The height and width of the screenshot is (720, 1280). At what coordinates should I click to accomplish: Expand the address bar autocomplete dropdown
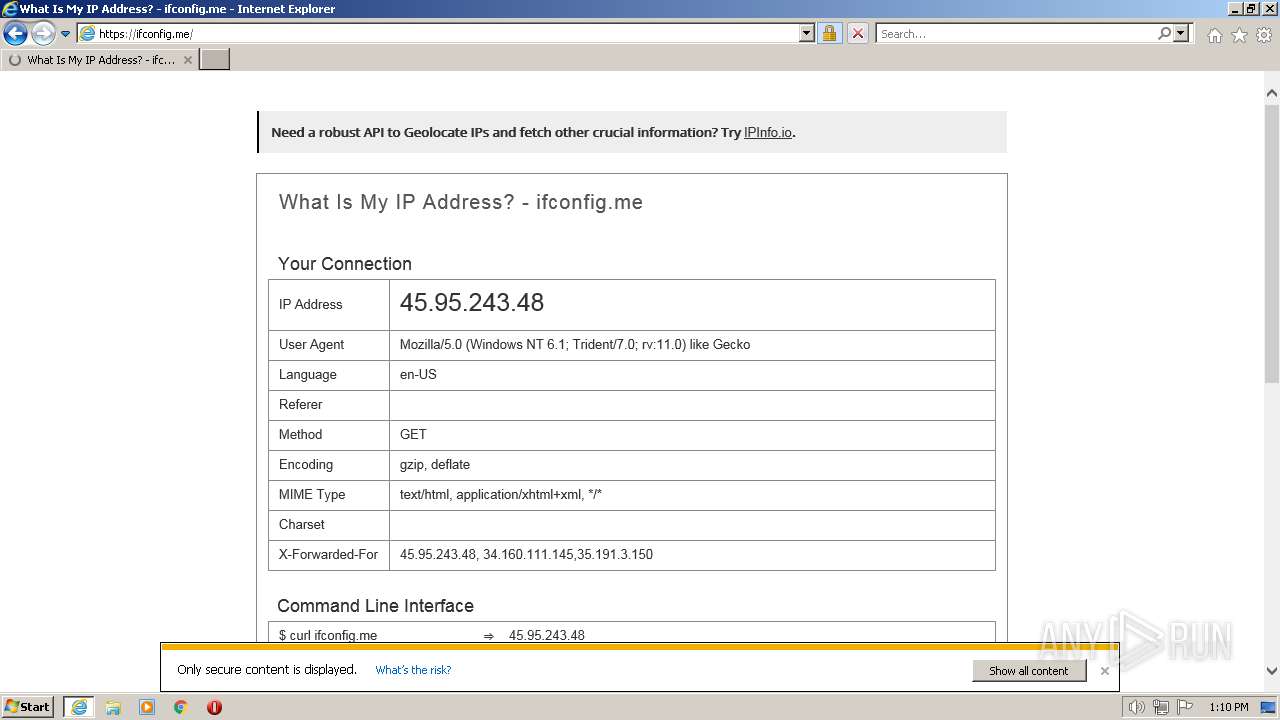click(807, 34)
